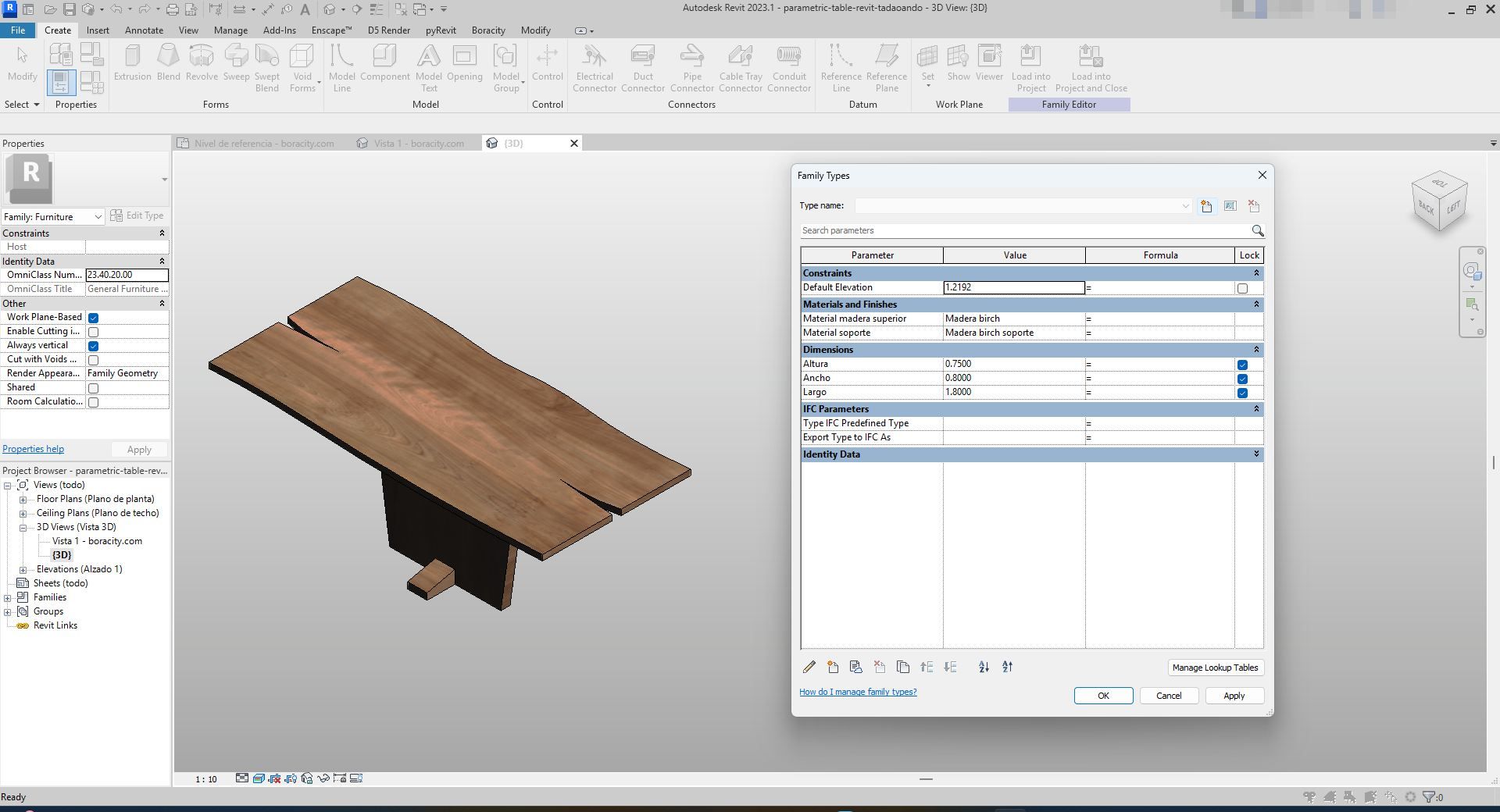Select the Model Text tool

[429, 68]
